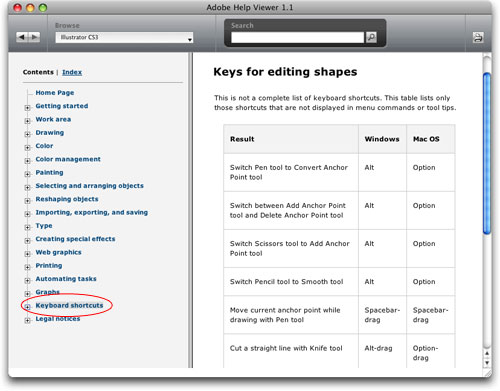Open the Work area topic
The image size is (500, 391).
[x=53, y=119]
